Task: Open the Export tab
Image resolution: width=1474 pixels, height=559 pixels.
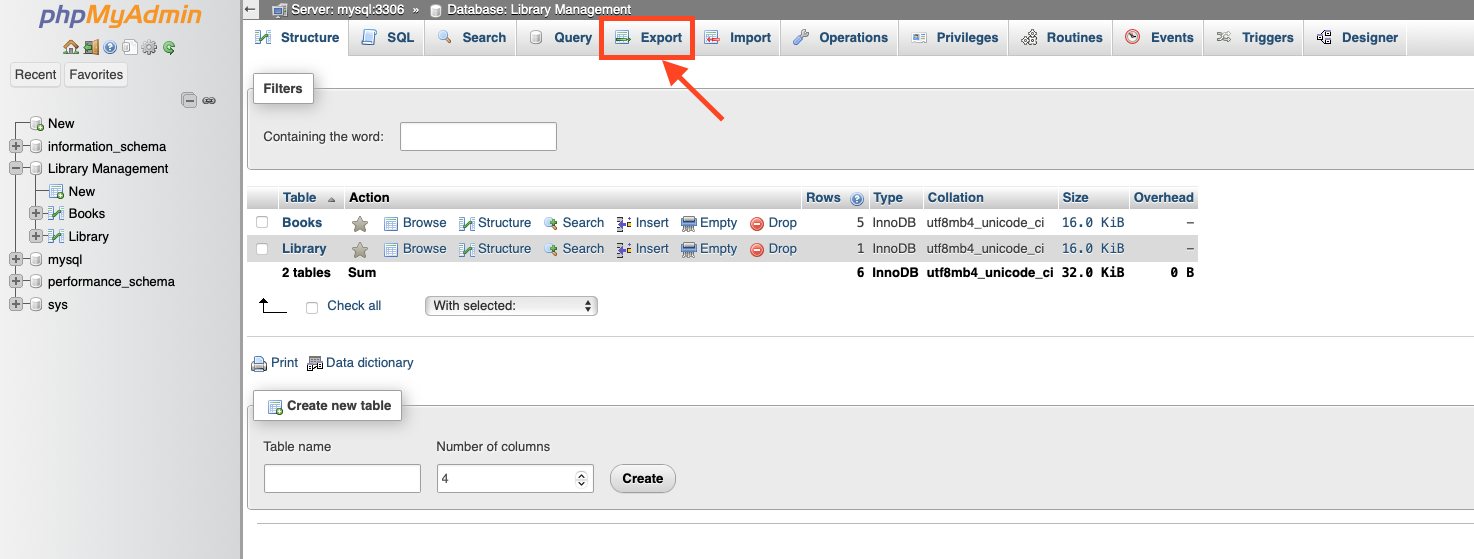Action: (648, 38)
